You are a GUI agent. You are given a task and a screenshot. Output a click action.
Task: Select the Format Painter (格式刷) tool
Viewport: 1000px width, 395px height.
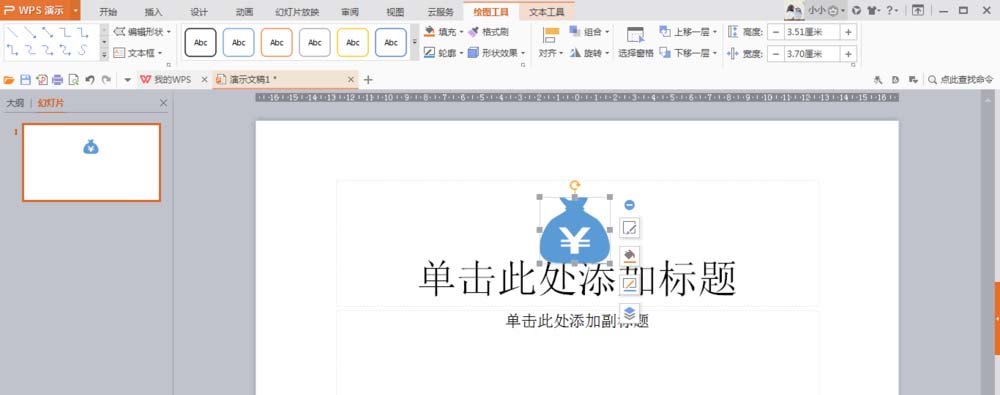pyautogui.click(x=488, y=31)
